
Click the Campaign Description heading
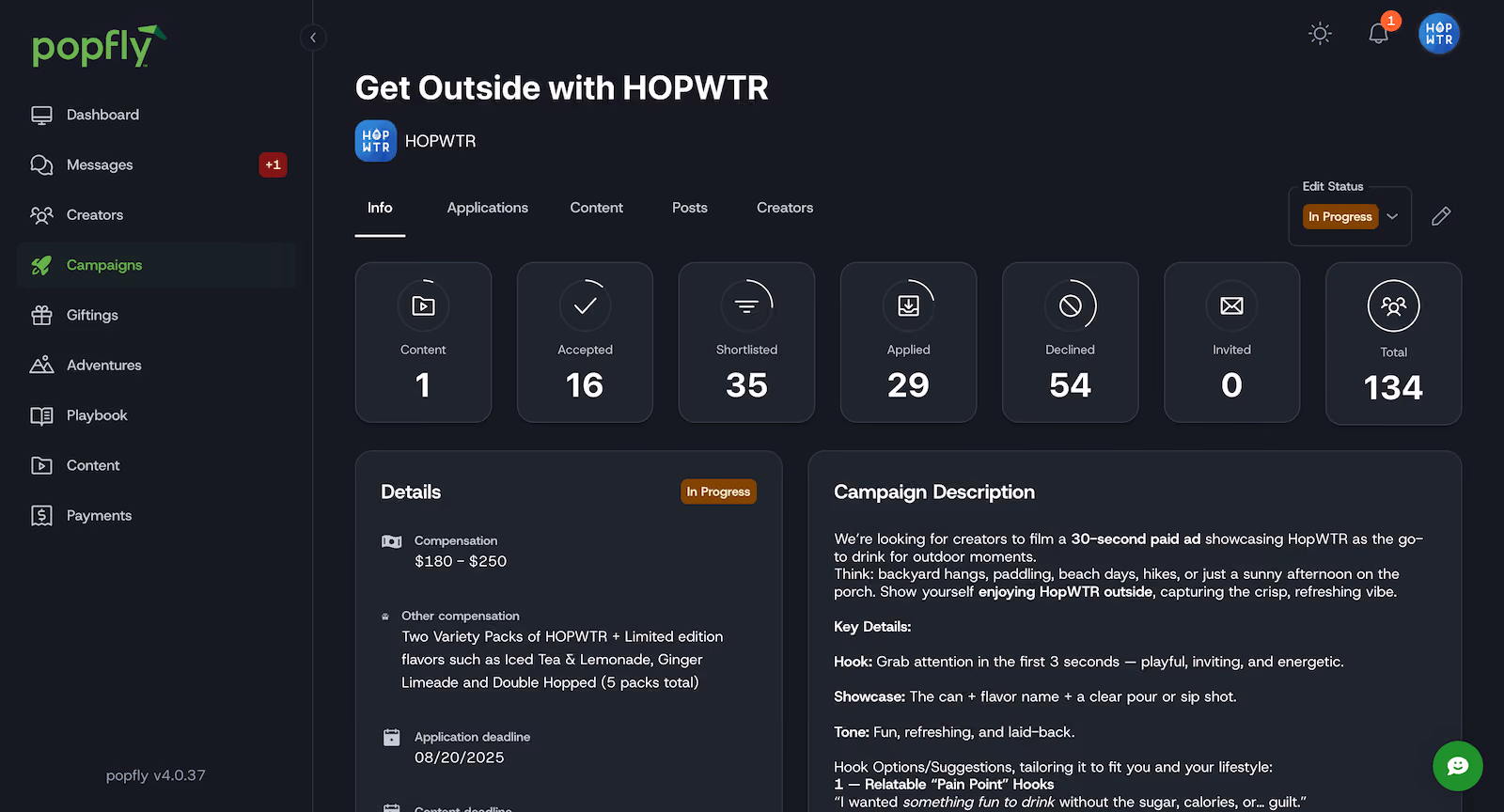[x=934, y=492]
